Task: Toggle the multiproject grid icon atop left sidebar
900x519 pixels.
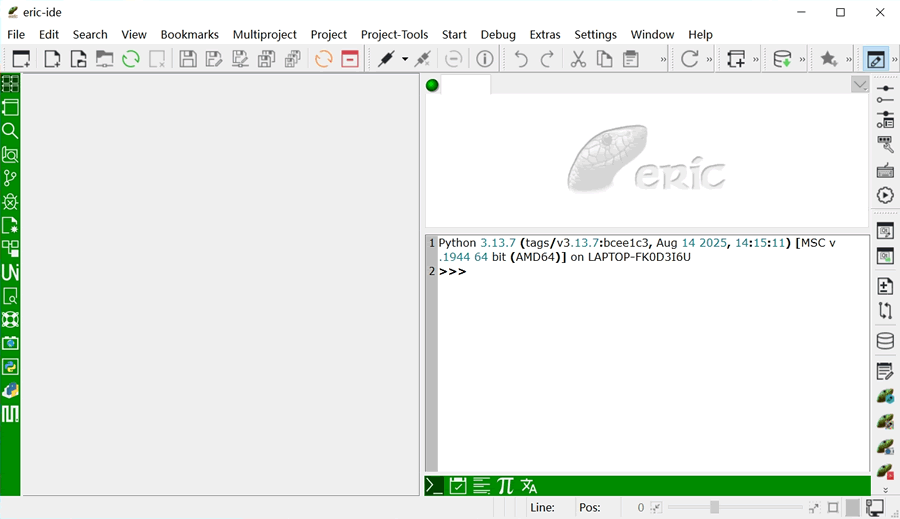Action: point(10,84)
